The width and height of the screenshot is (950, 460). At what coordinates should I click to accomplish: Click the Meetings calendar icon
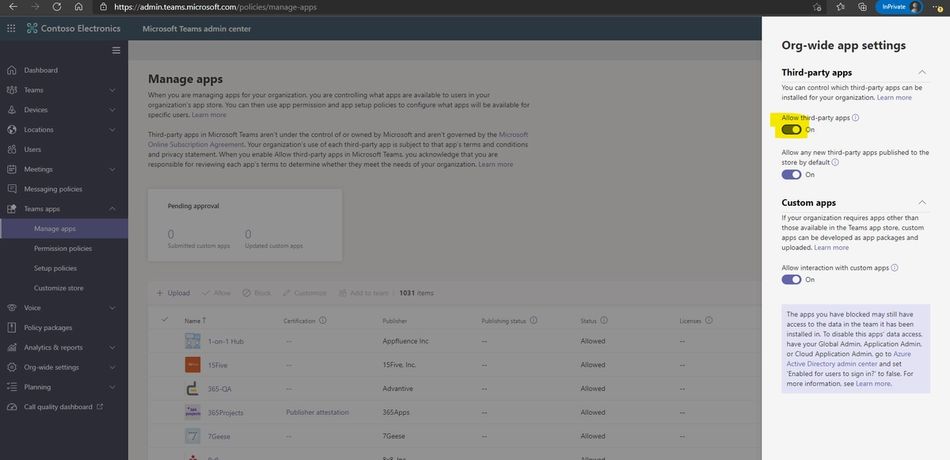pyautogui.click(x=11, y=169)
